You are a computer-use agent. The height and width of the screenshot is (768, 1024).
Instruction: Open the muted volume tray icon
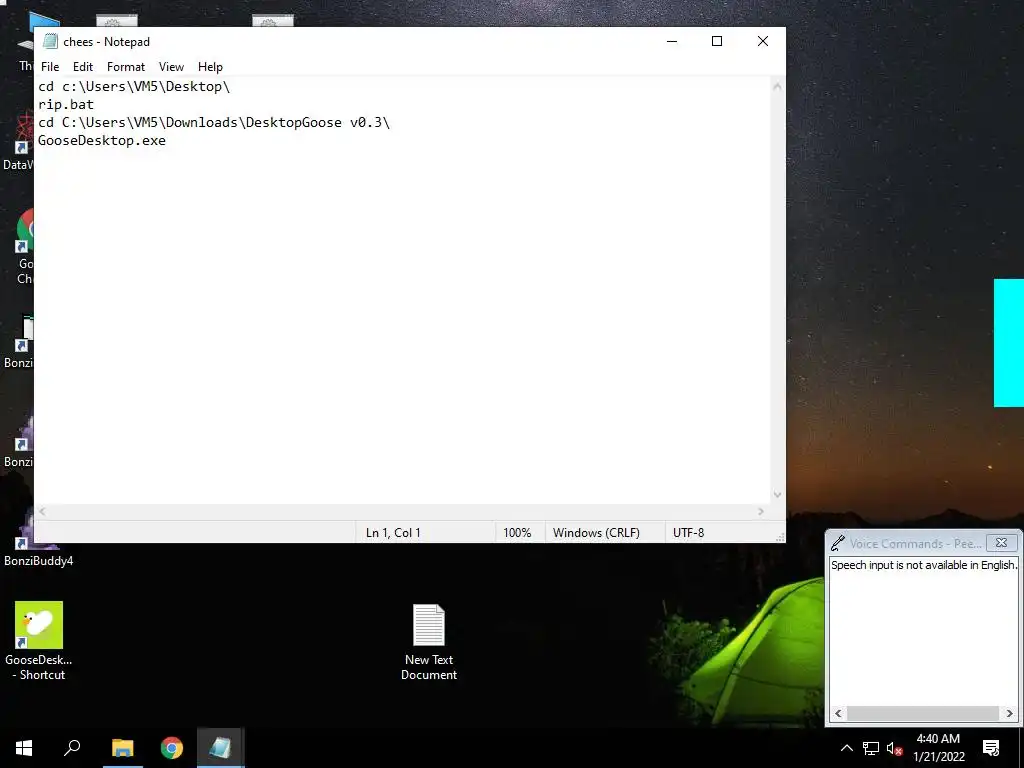tap(894, 748)
